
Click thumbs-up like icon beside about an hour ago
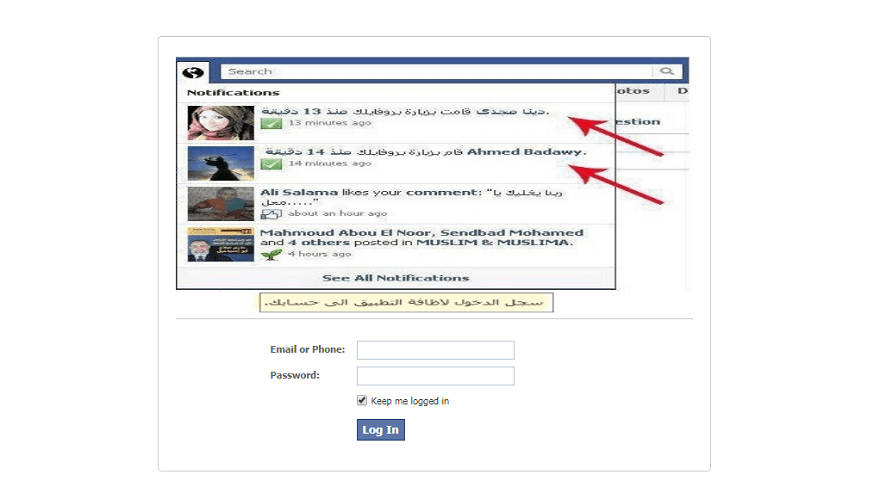click(x=271, y=214)
